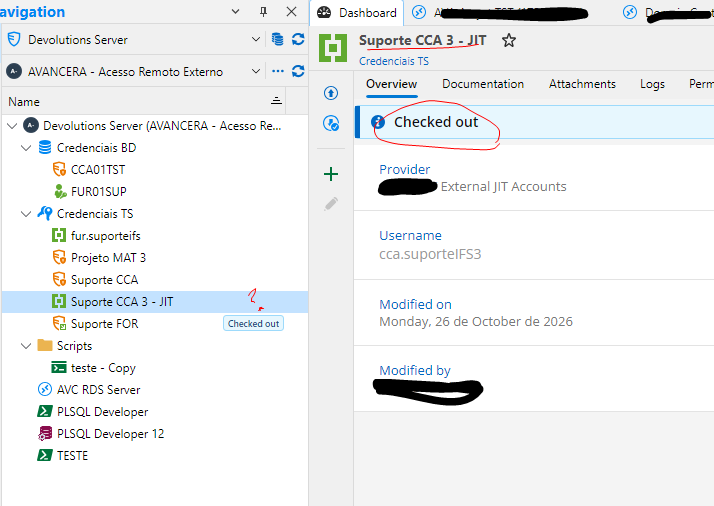Mark Suporte CCA 3 - JIT as favorite

click(x=509, y=41)
